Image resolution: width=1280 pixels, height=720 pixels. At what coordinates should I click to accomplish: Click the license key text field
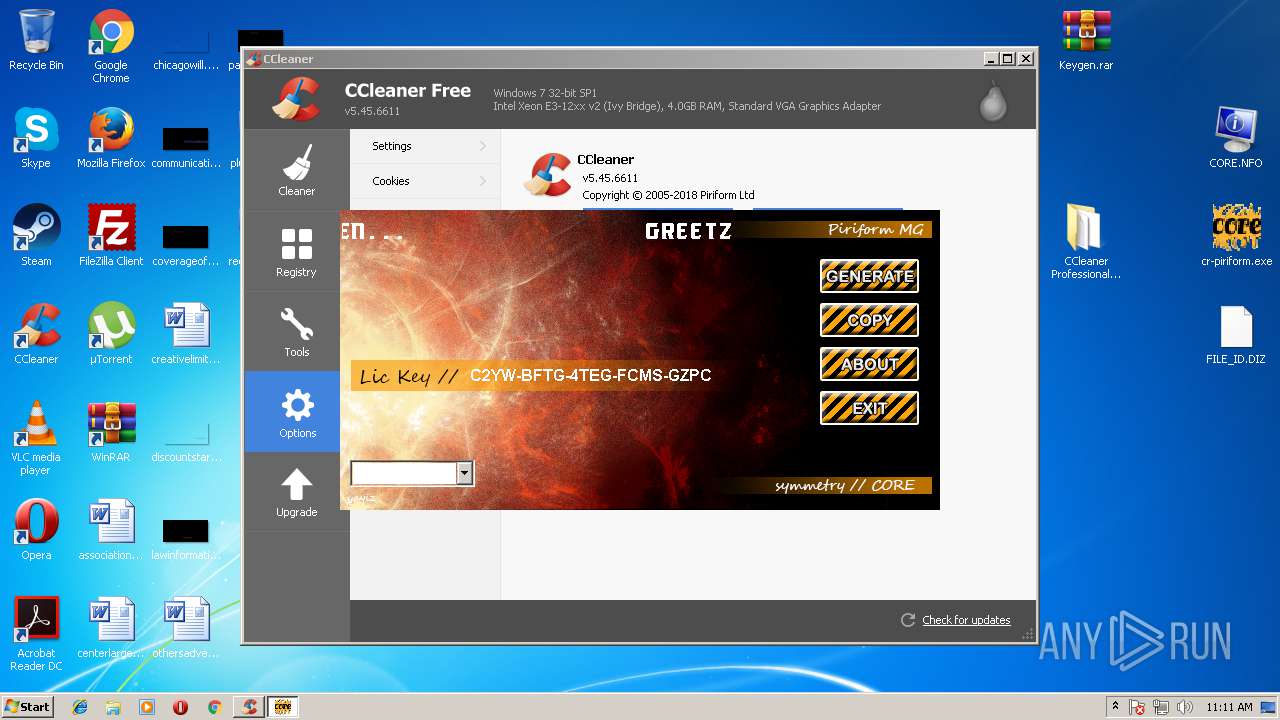point(591,376)
